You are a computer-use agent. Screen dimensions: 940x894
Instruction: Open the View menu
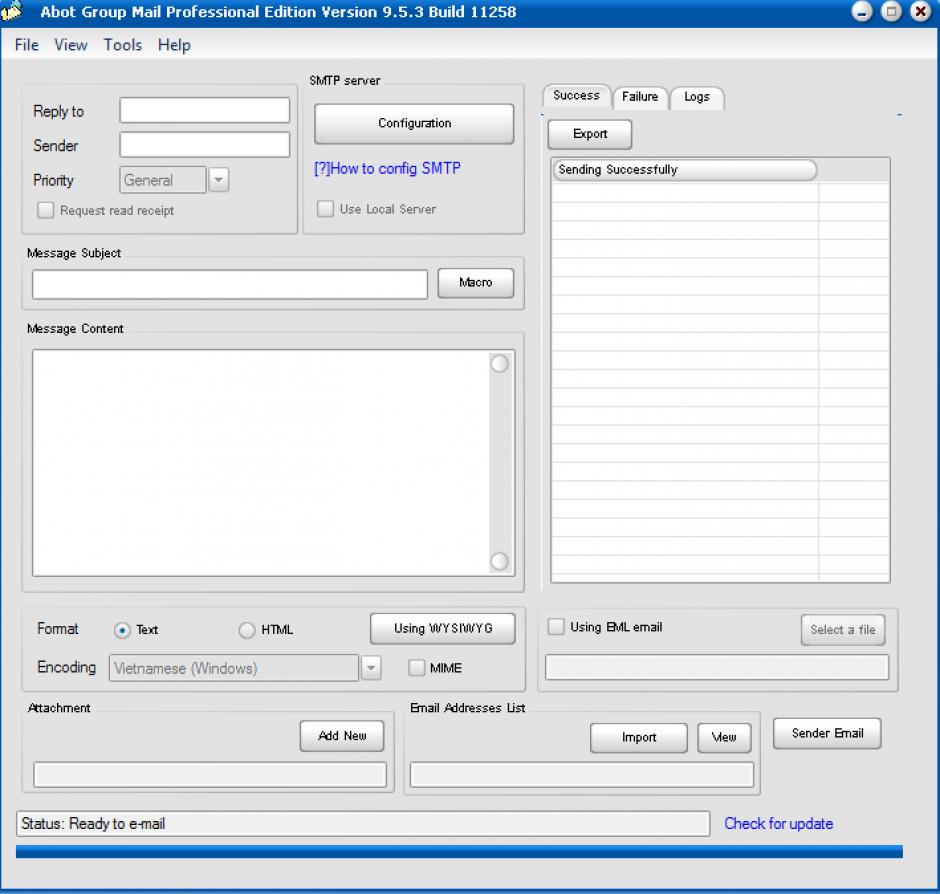(71, 45)
